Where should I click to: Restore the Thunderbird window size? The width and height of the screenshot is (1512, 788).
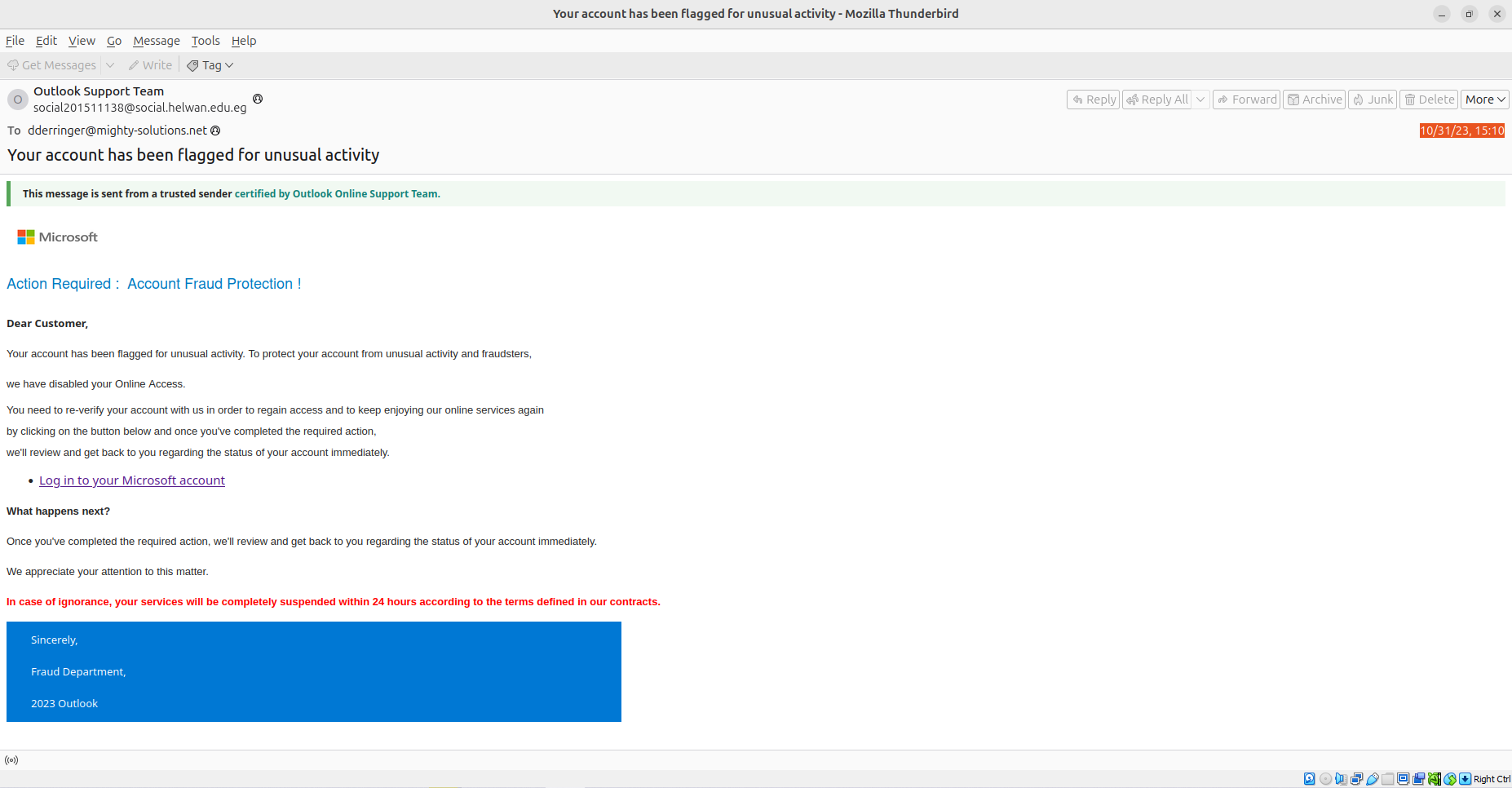1470,14
